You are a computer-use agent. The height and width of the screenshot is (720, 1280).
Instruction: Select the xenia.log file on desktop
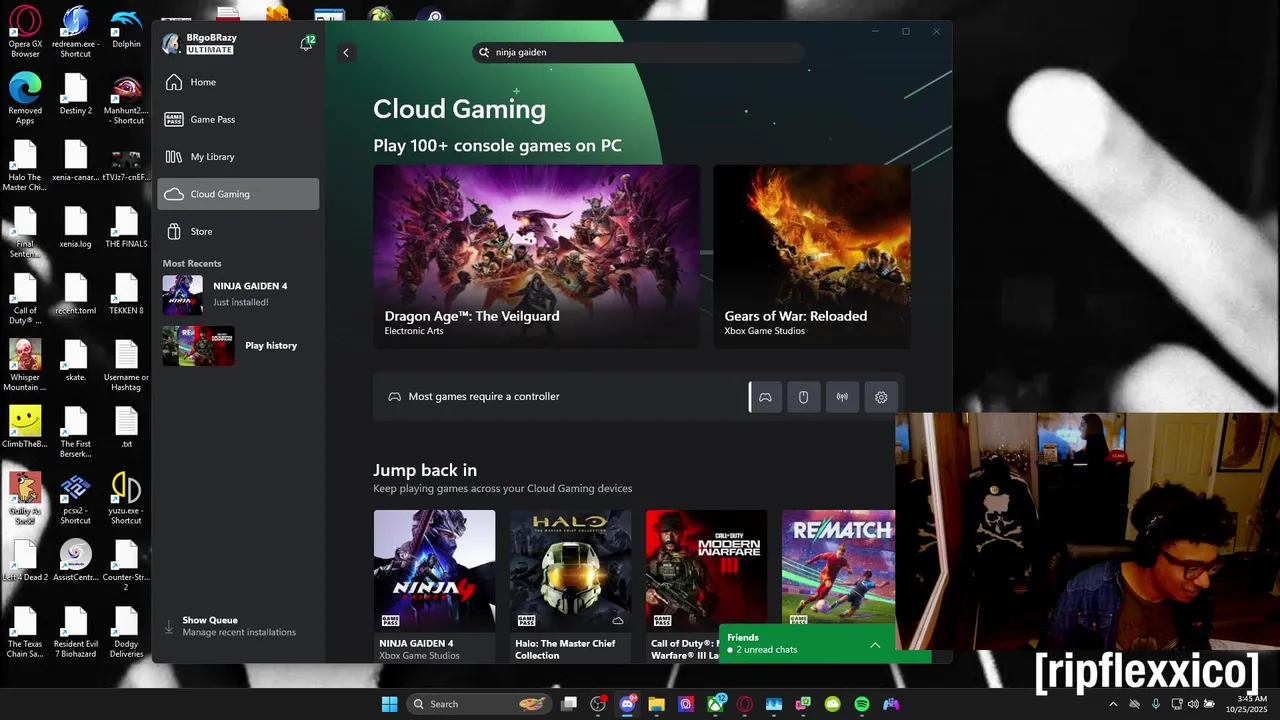pyautogui.click(x=76, y=227)
